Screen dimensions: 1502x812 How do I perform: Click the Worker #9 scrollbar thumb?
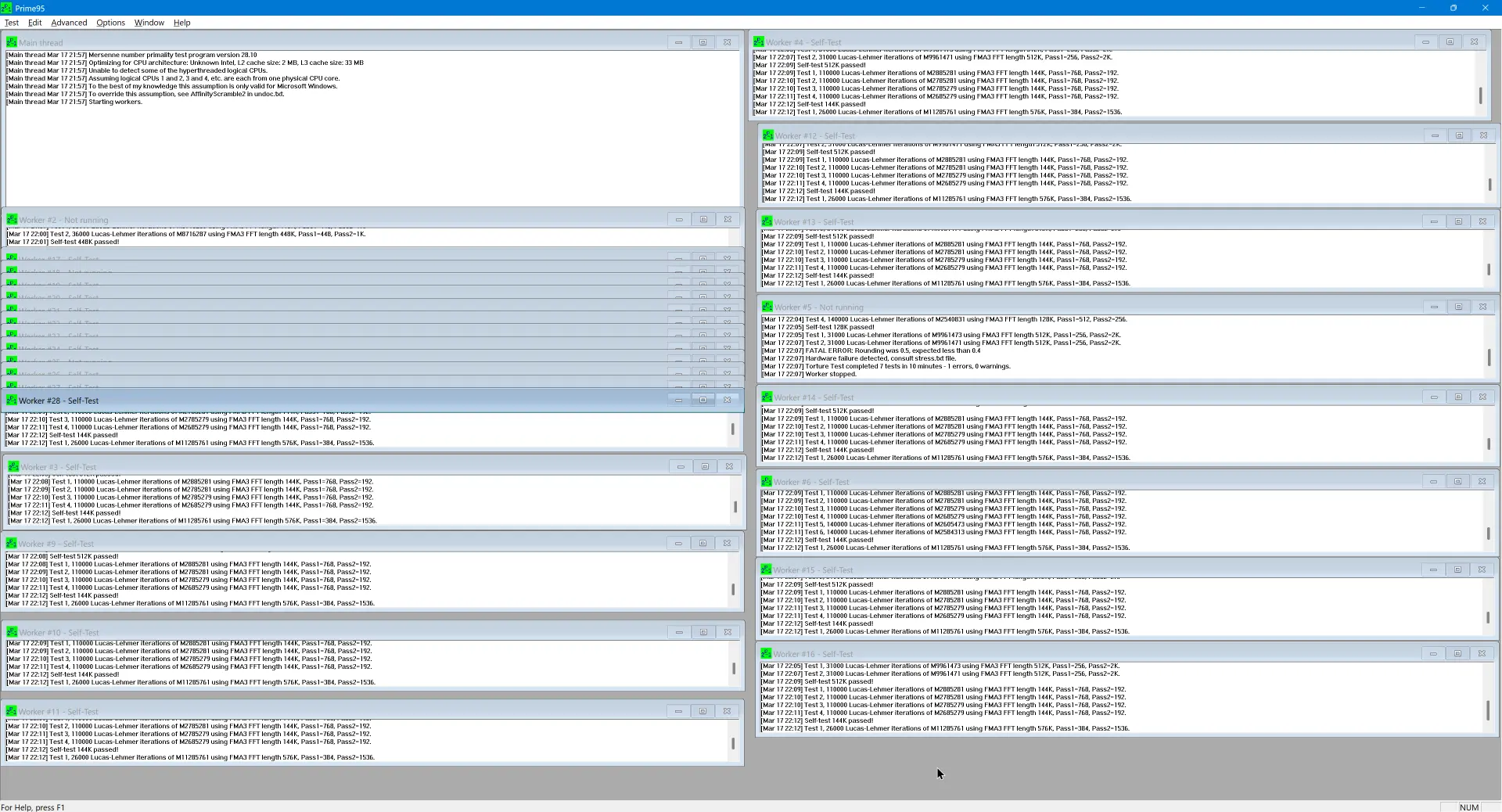pos(733,589)
